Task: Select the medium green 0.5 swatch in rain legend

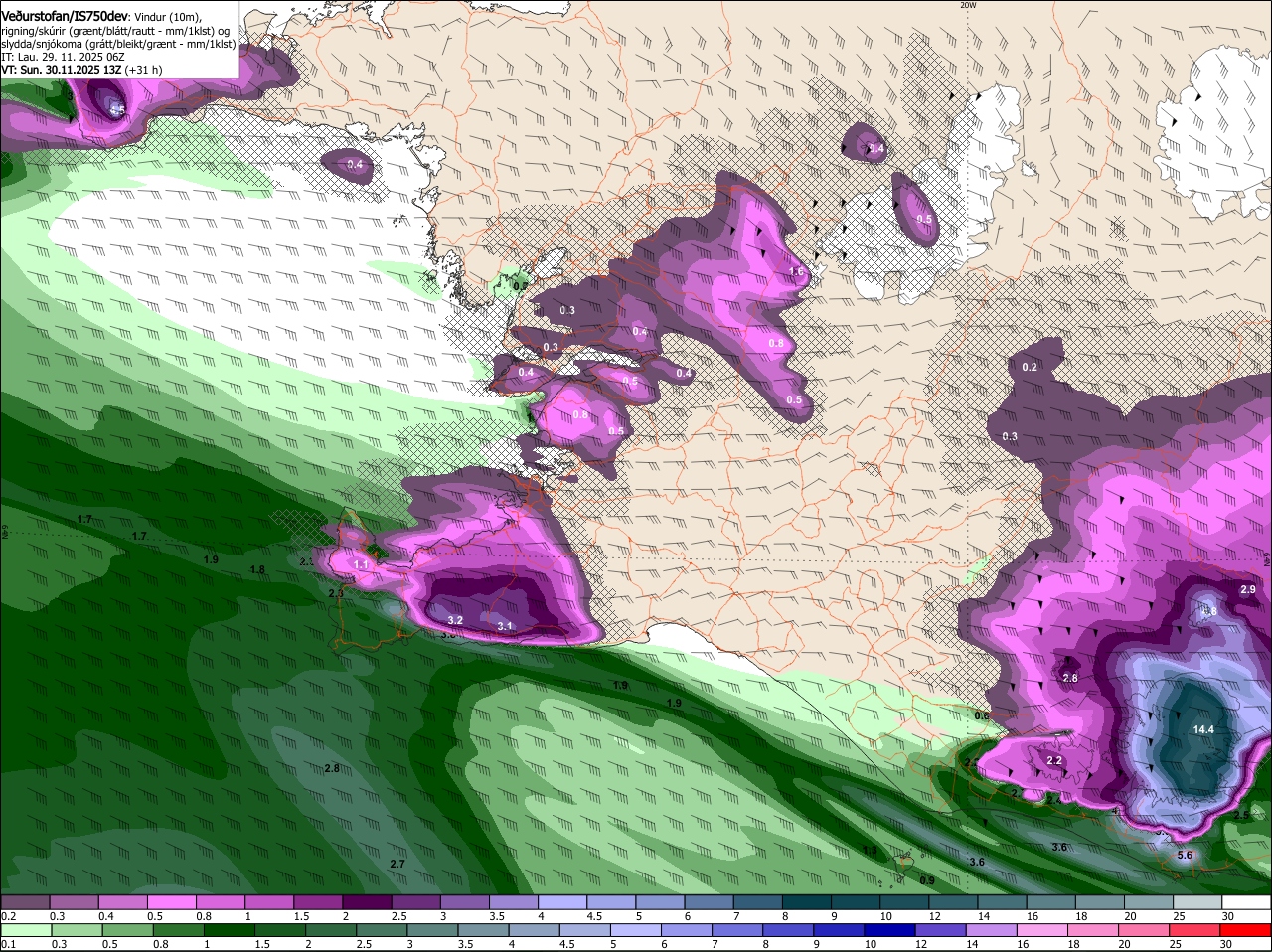Action: tap(126, 930)
